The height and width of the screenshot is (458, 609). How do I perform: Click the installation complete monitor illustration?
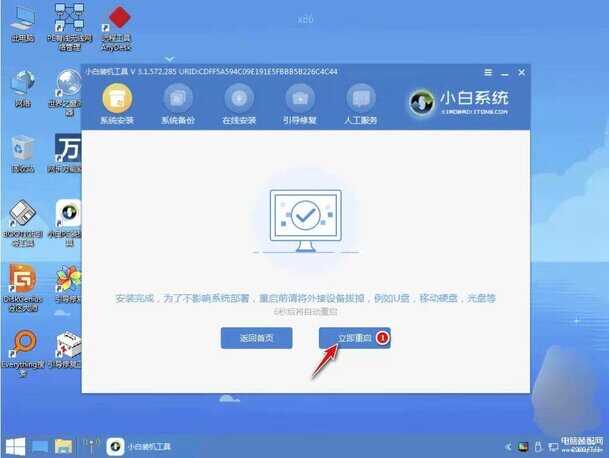(x=306, y=221)
